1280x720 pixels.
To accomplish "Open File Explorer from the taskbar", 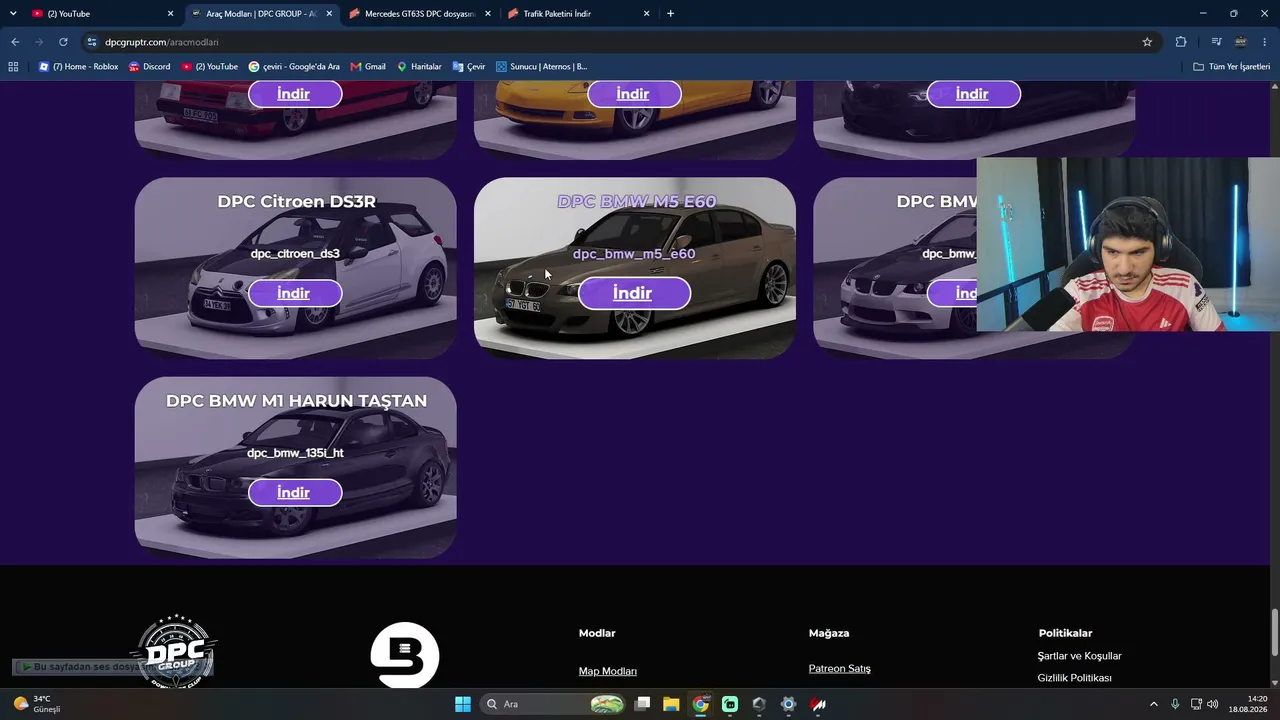I will coord(671,704).
